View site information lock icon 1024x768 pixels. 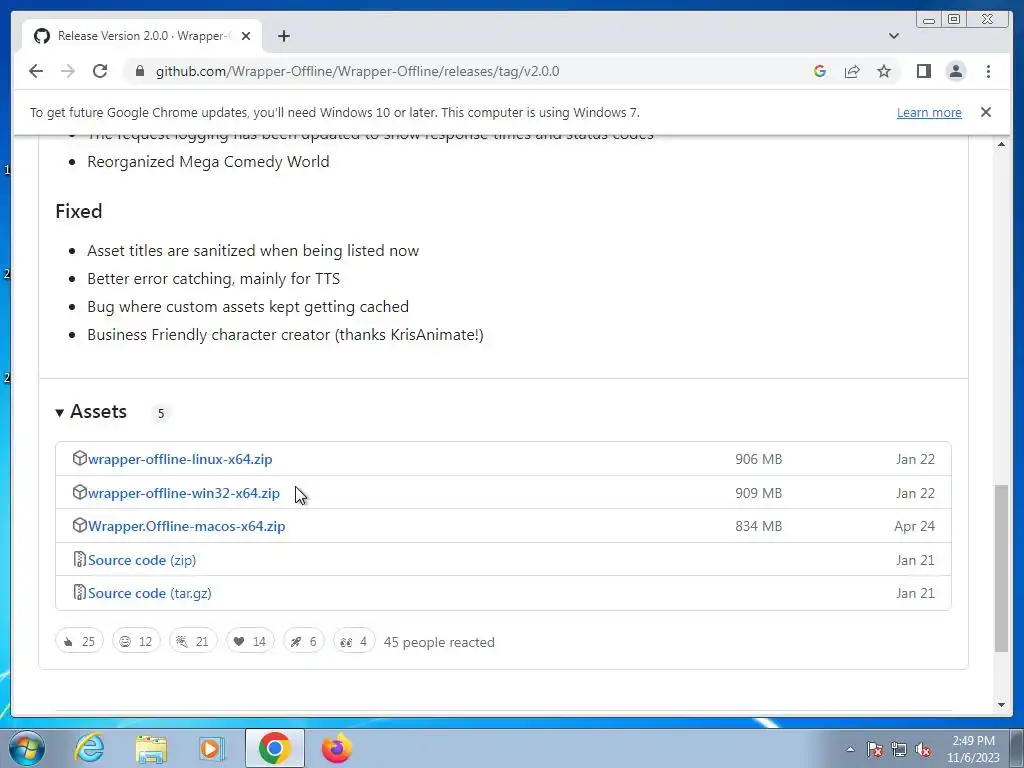click(139, 71)
